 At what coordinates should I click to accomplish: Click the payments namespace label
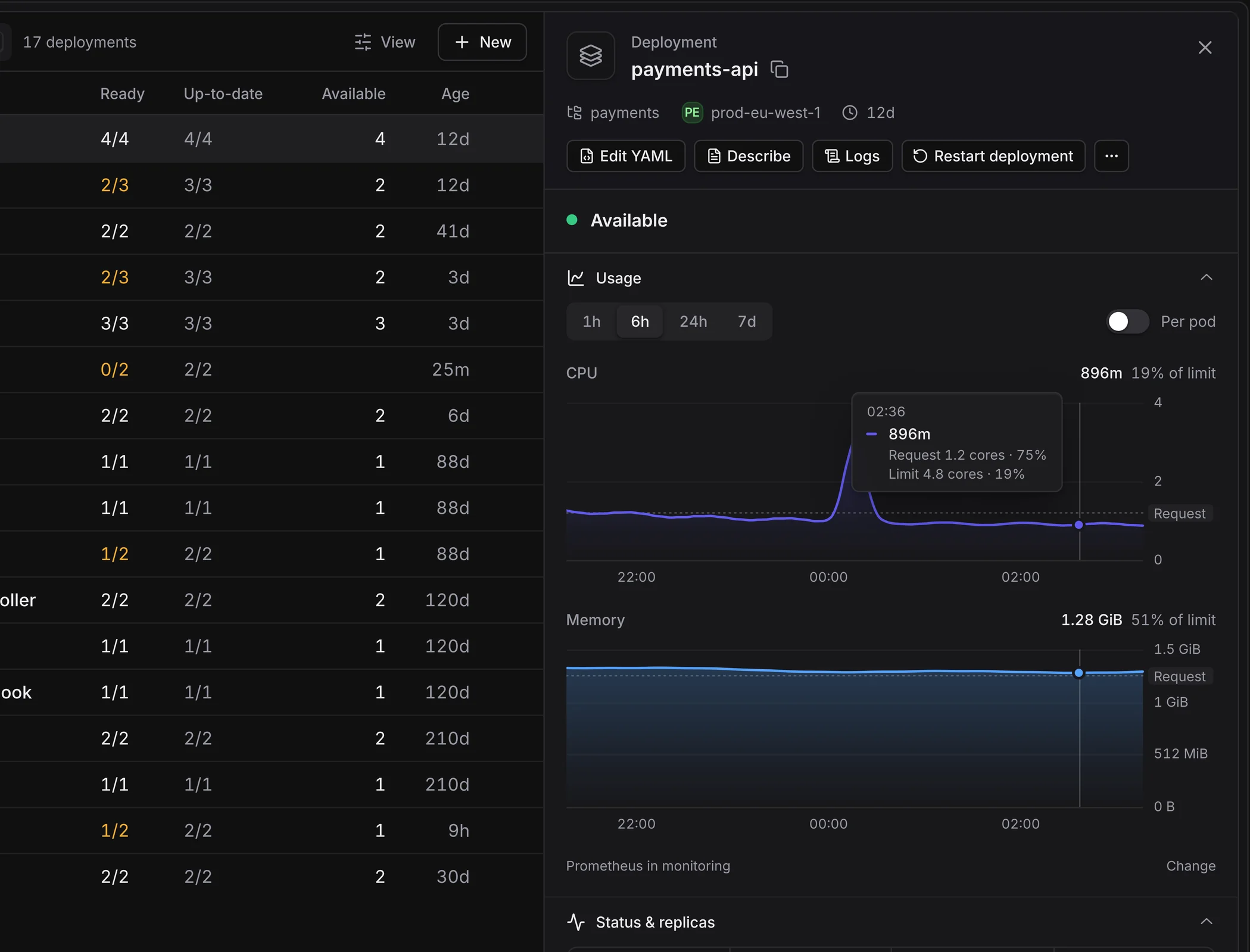[x=625, y=113]
